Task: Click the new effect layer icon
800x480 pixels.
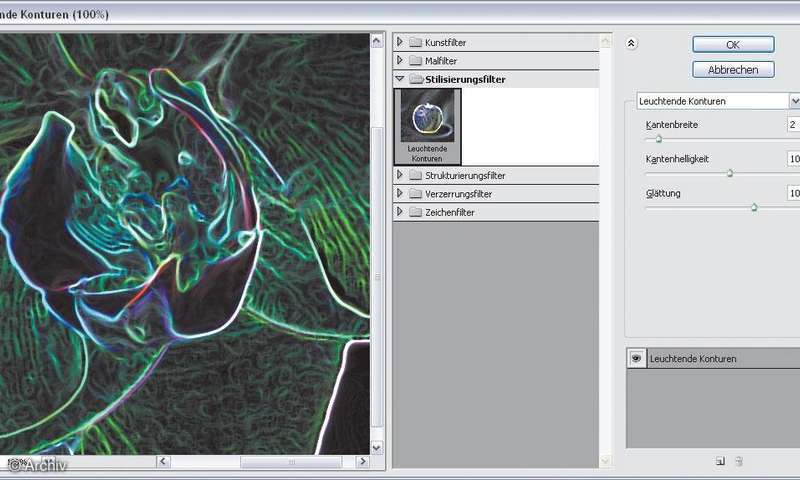Action: coord(719,461)
